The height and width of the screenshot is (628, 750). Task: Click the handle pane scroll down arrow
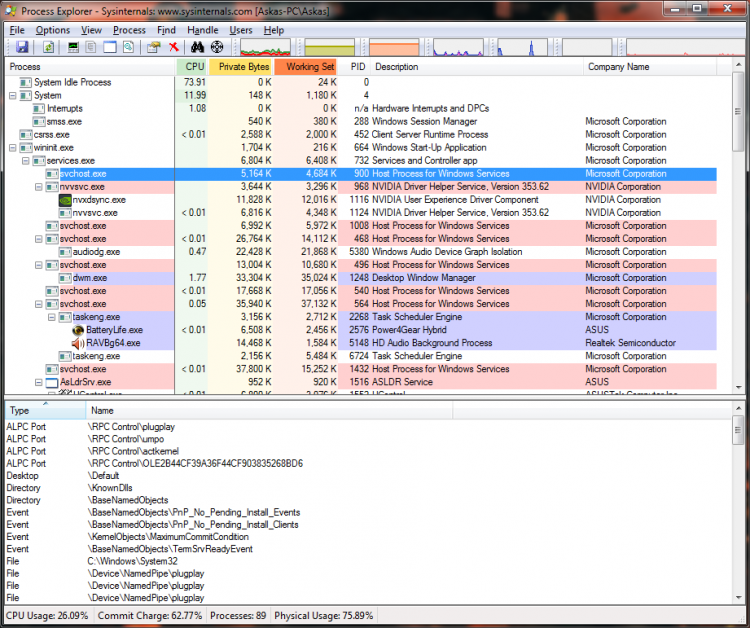(738, 597)
